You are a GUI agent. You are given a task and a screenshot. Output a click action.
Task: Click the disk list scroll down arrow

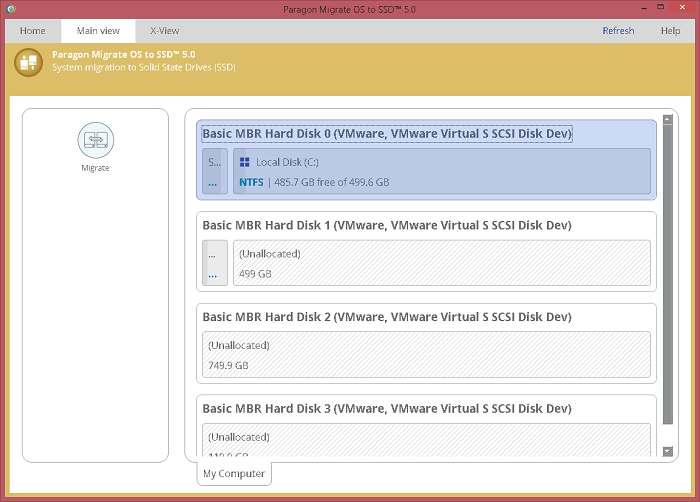pyautogui.click(x=667, y=451)
